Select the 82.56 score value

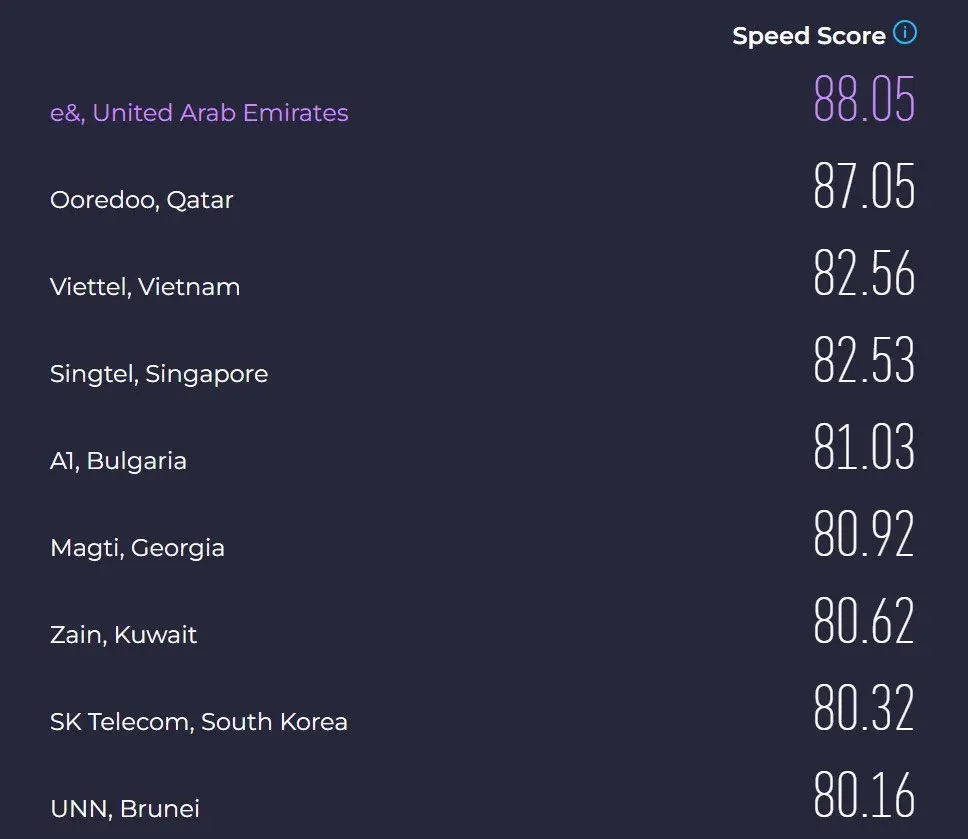click(864, 272)
